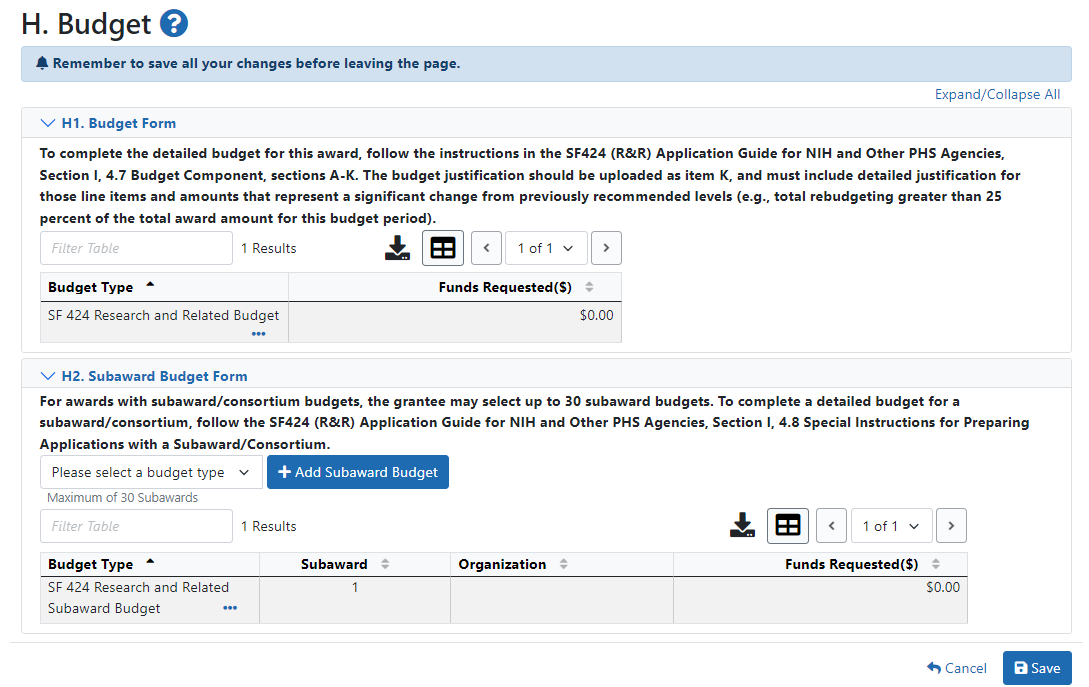Go to next page in H1 table
This screenshot has height=687, width=1089.
[606, 248]
